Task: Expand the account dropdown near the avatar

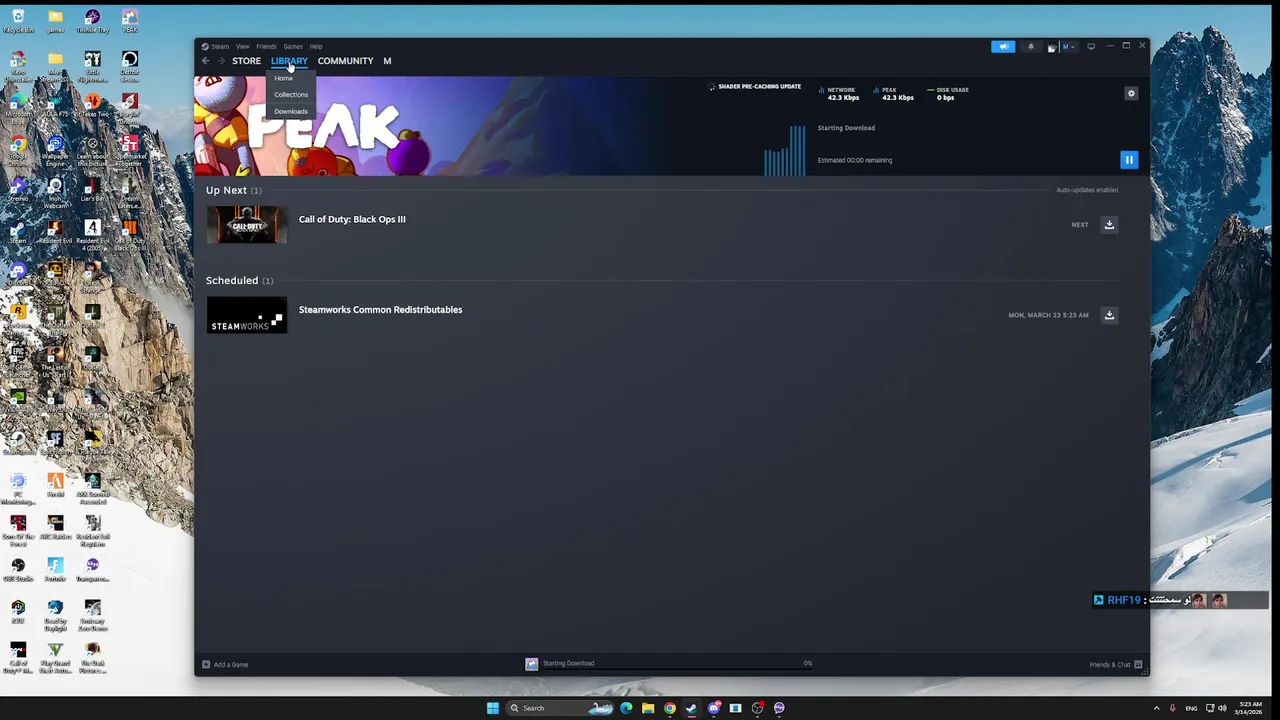Action: [1067, 47]
